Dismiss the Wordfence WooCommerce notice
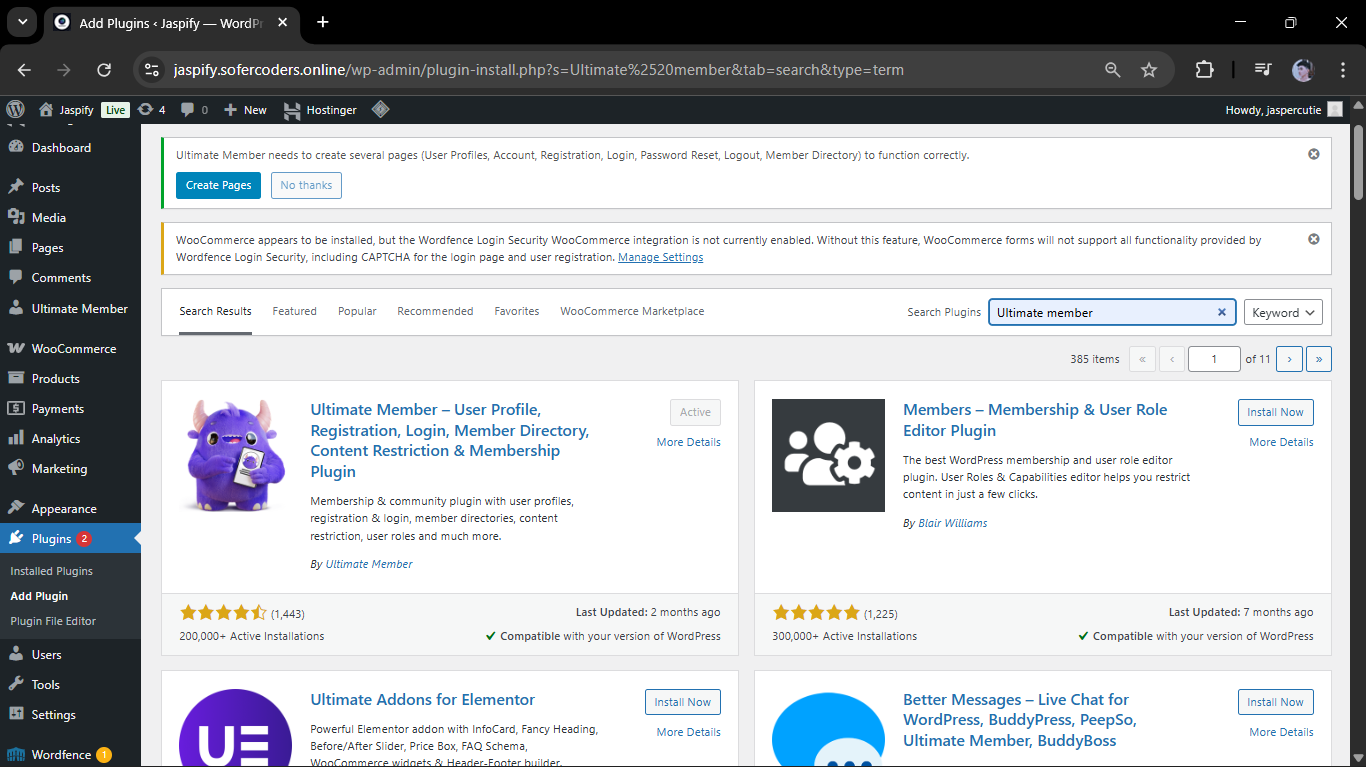This screenshot has height=767, width=1366. 1313,239
